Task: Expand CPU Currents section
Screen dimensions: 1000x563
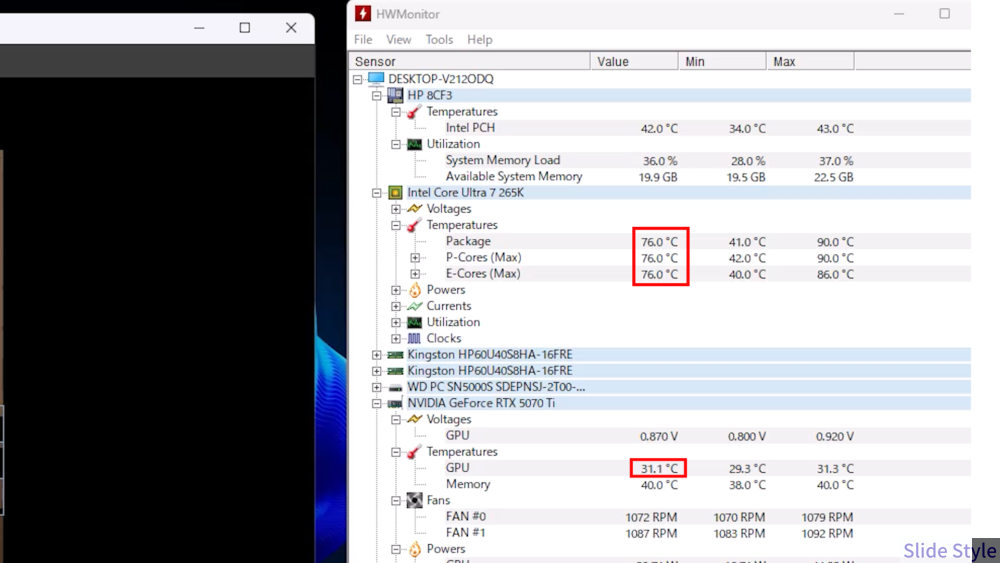Action: click(x=396, y=306)
